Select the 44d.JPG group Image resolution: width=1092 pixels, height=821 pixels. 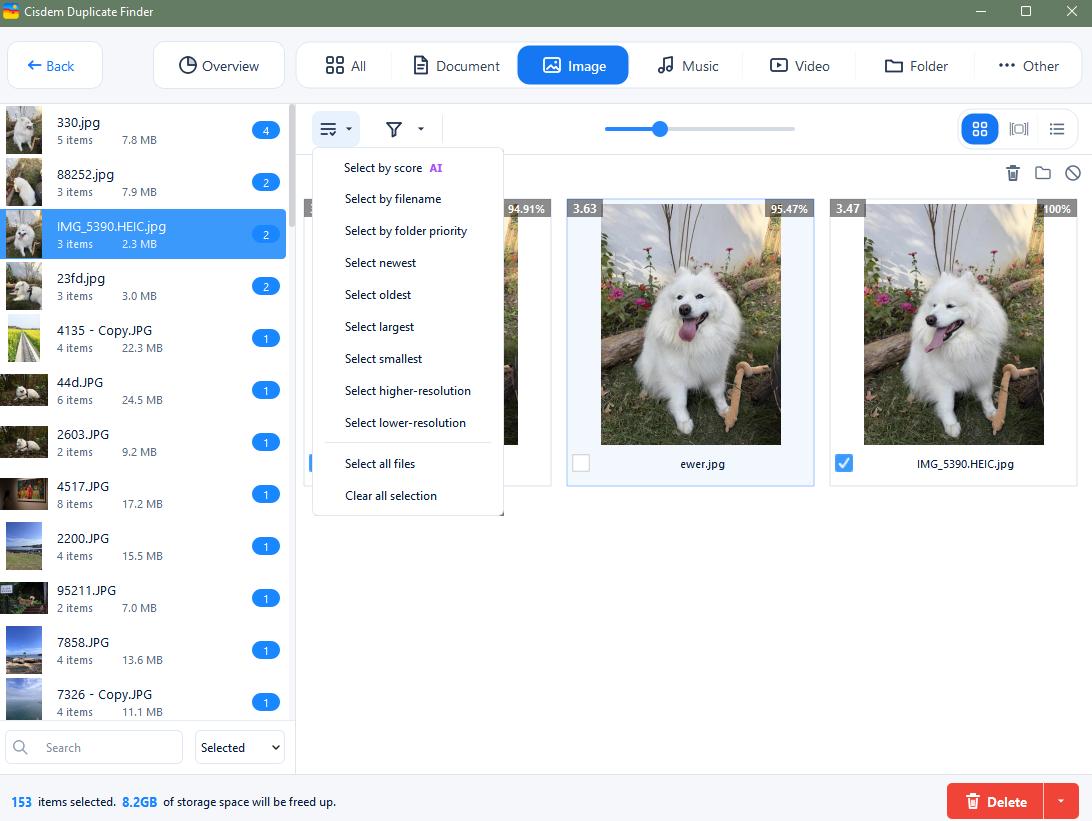point(143,390)
